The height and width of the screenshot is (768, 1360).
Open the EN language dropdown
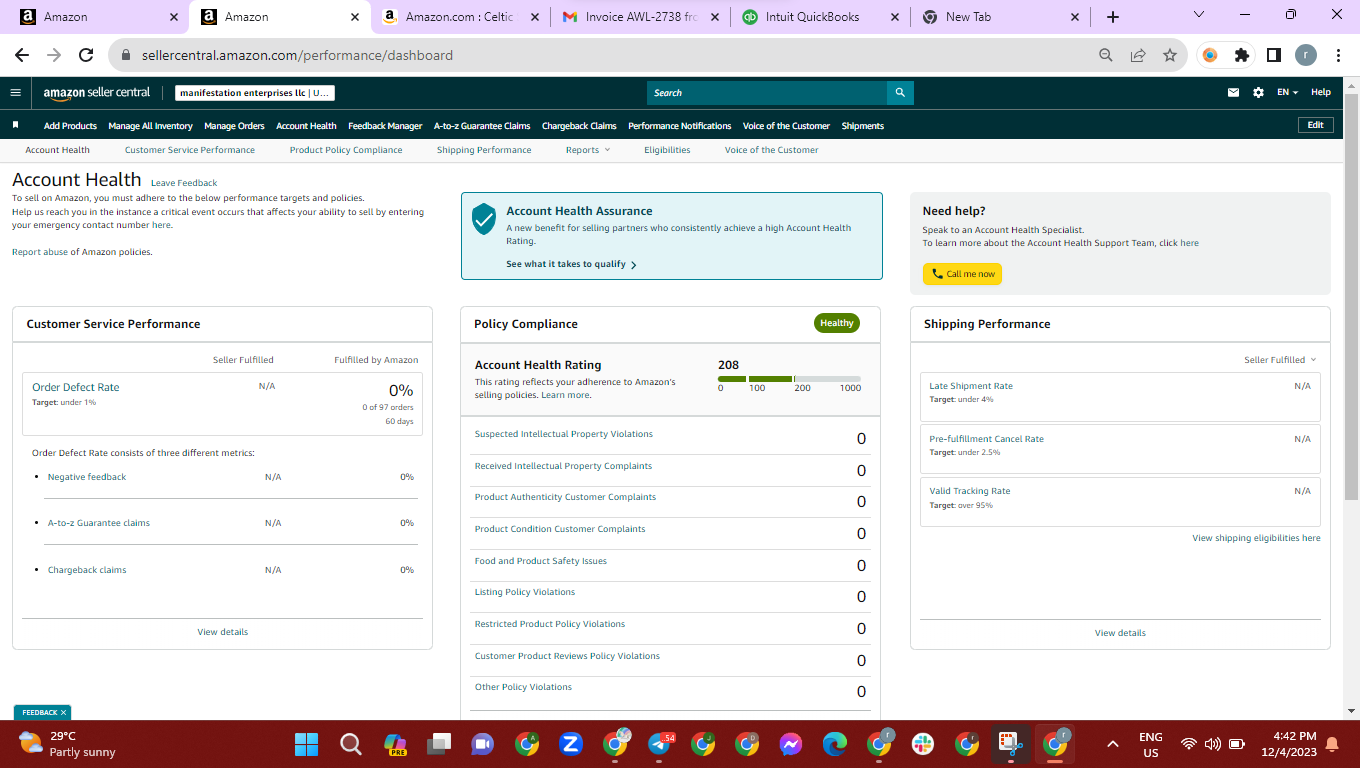pyautogui.click(x=1287, y=93)
